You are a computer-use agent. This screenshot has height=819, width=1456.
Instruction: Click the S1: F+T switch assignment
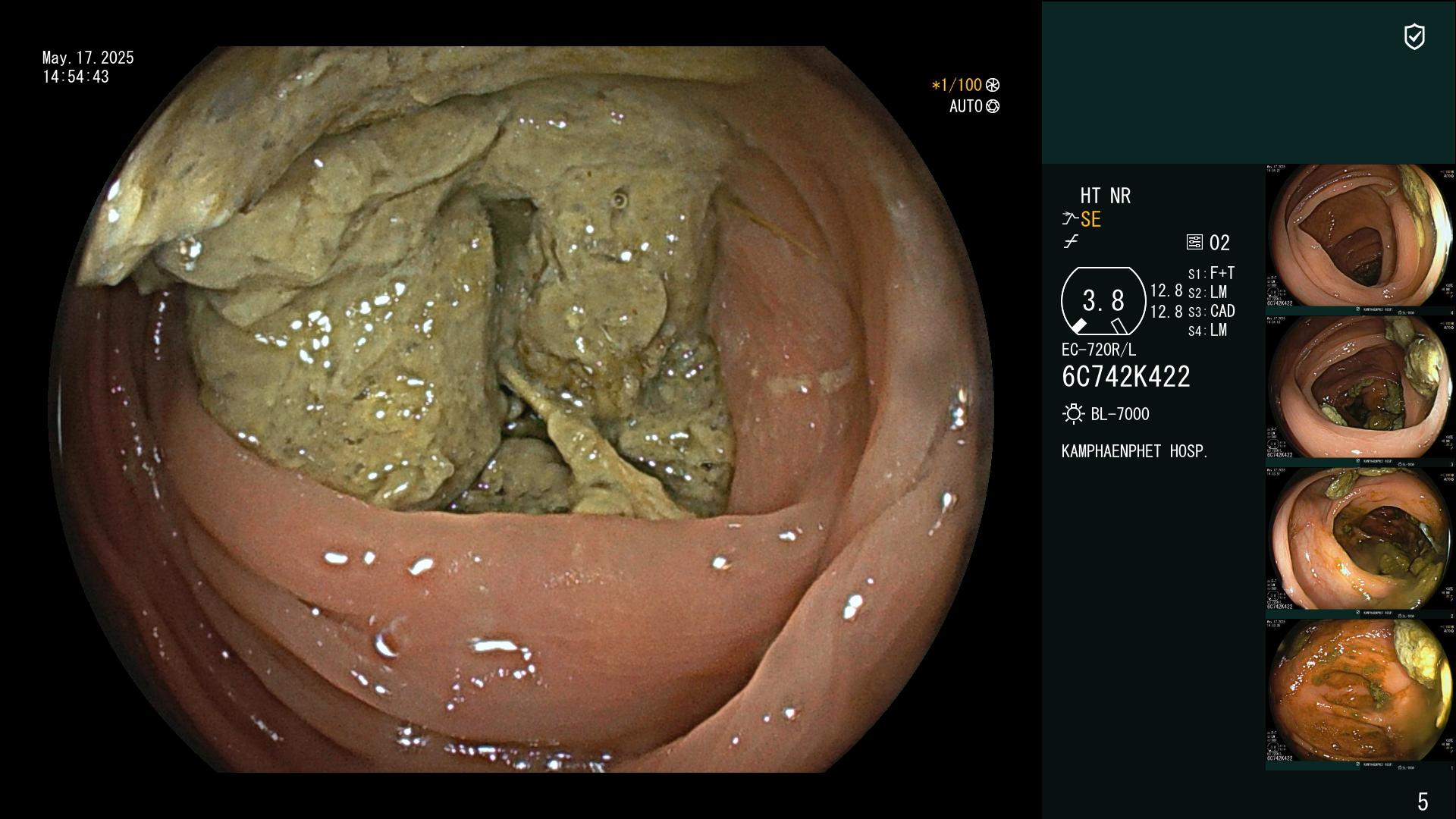point(1212,273)
